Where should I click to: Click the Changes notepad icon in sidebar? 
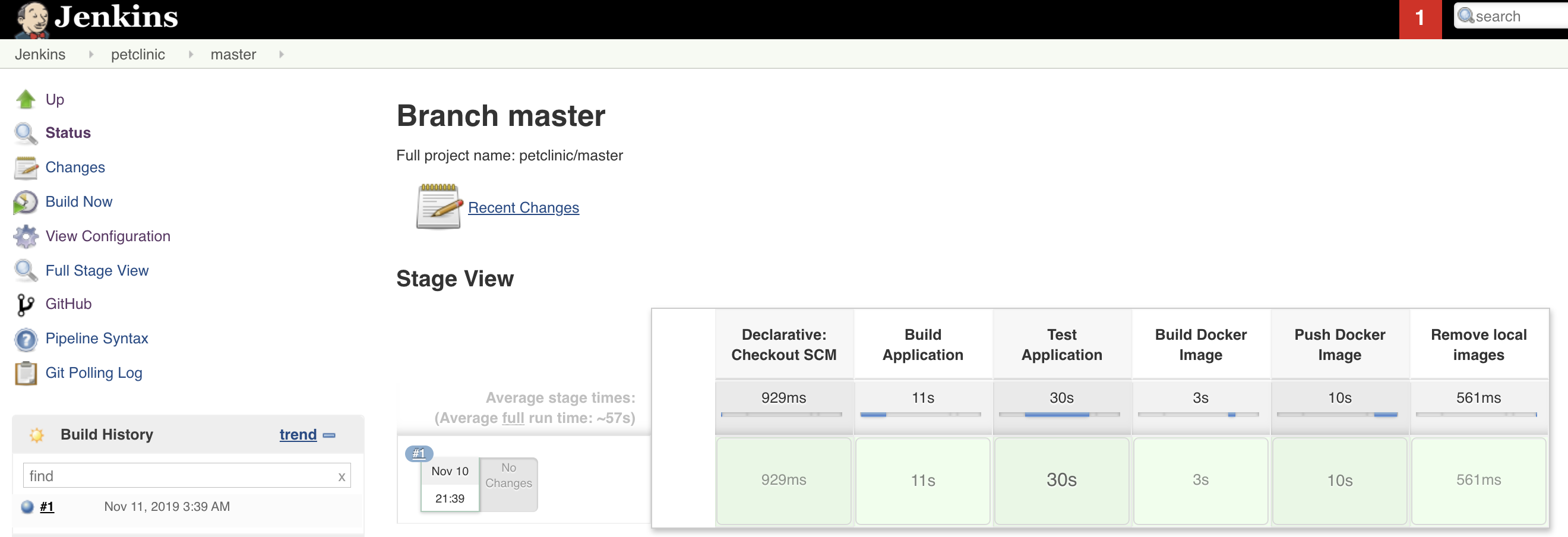[26, 168]
